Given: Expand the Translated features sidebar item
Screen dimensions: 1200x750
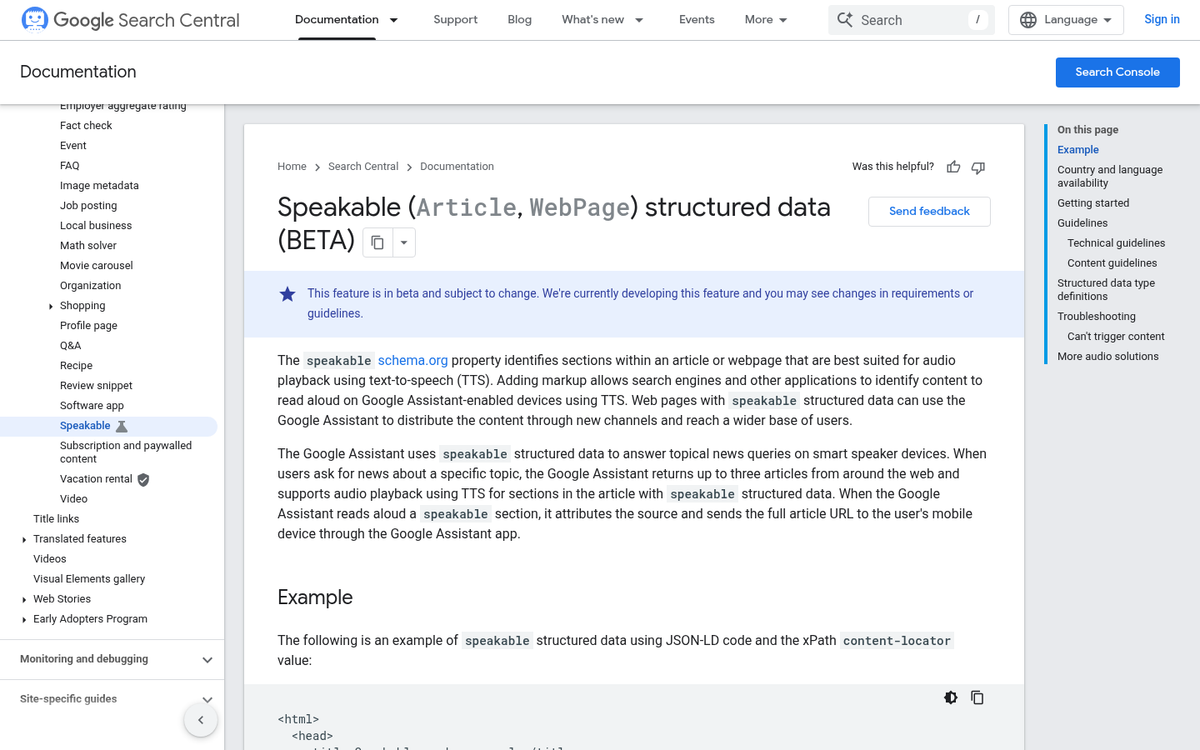Looking at the screenshot, I should (x=24, y=538).
